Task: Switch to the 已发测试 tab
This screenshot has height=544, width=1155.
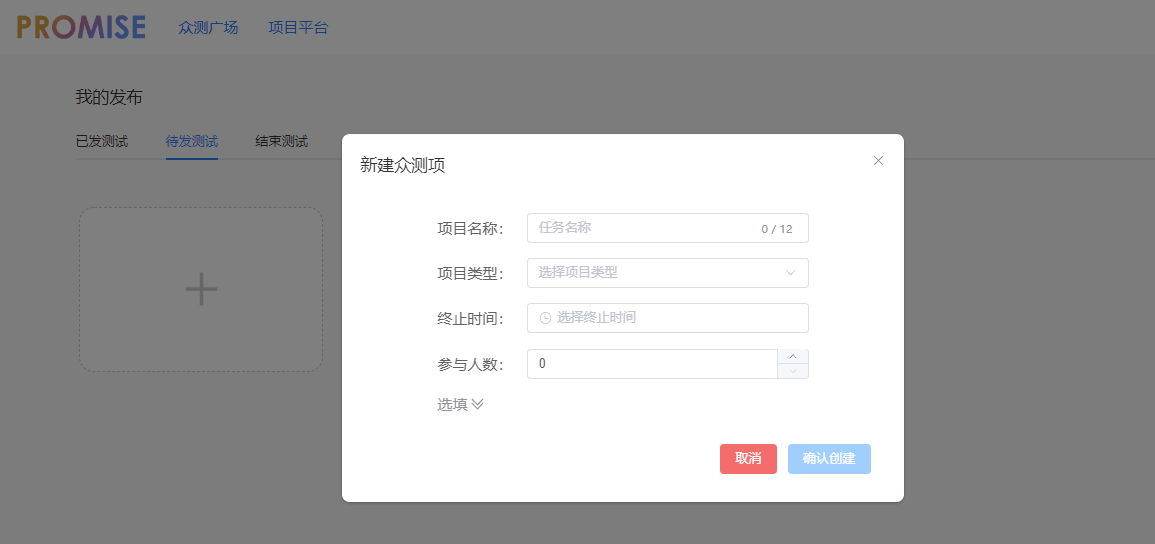Action: (x=102, y=141)
